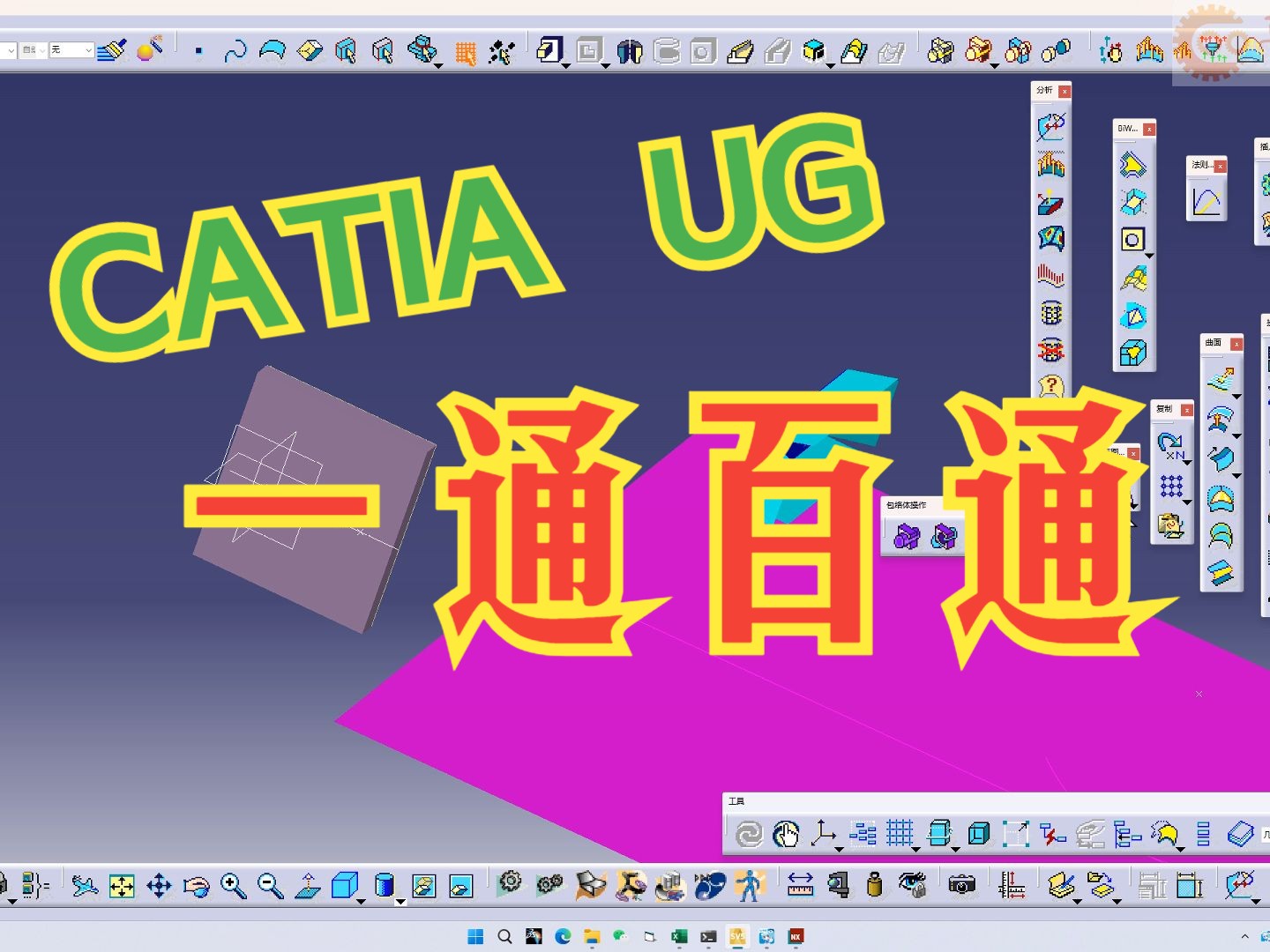The height and width of the screenshot is (952, 1270).
Task: Click the question mark icon in 分析 toolbar
Action: point(1050,386)
